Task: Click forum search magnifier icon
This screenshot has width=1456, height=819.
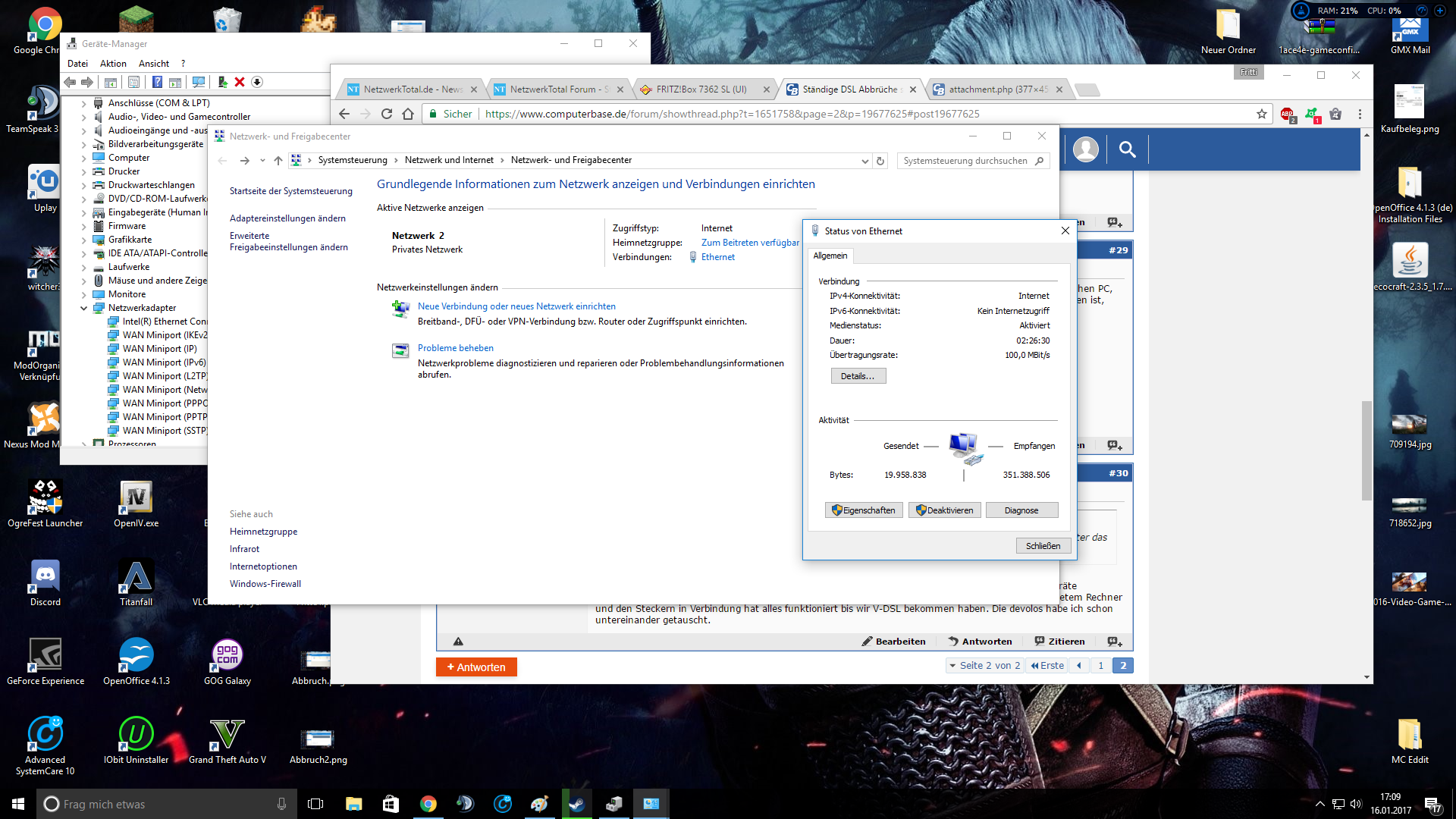Action: 1127,149
